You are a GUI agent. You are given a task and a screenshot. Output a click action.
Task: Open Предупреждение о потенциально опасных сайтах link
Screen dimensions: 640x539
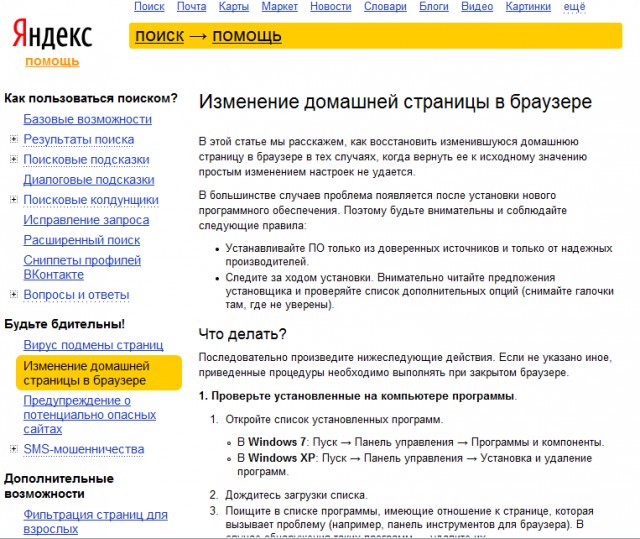pyautogui.click(x=90, y=415)
